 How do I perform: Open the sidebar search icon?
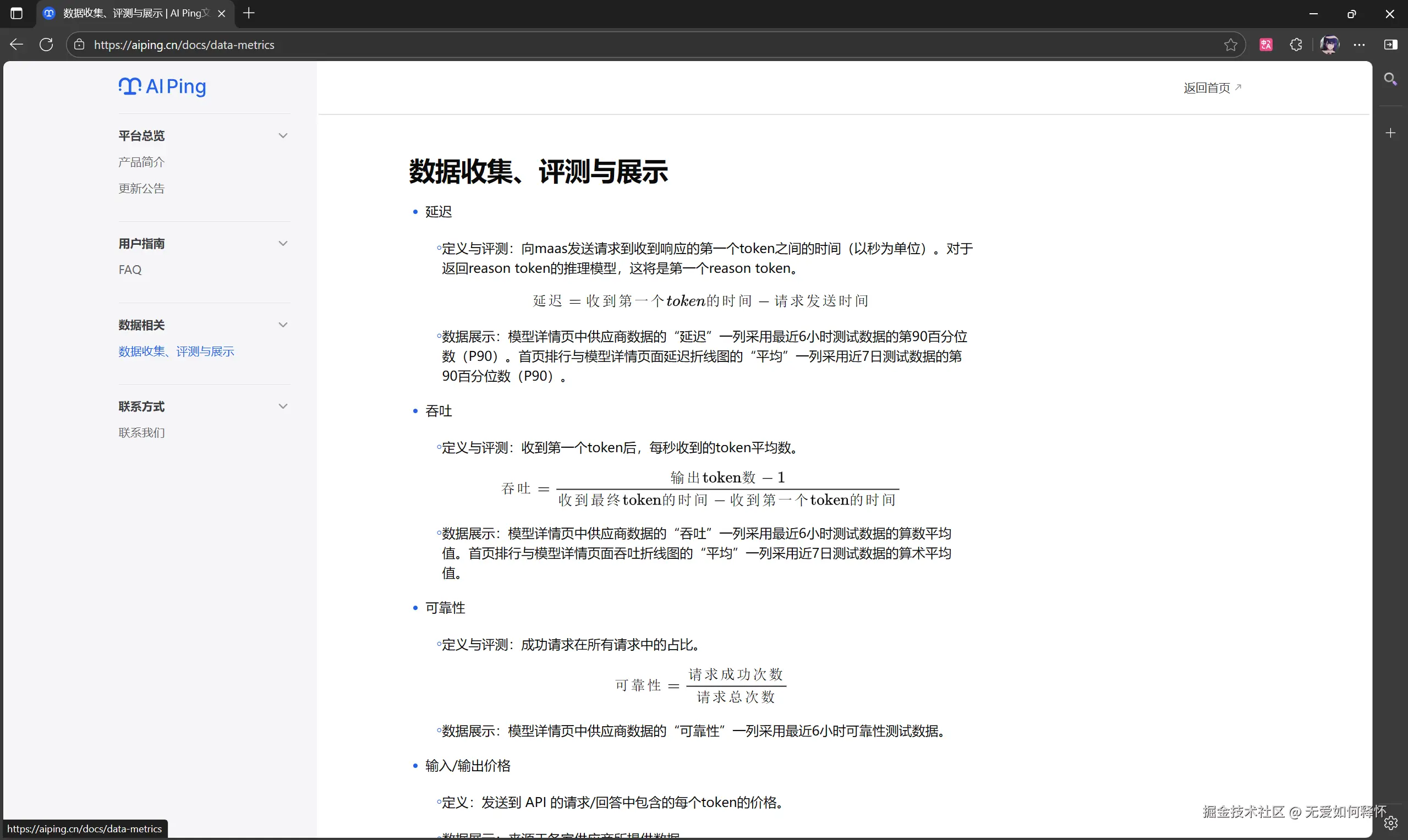[x=1391, y=79]
